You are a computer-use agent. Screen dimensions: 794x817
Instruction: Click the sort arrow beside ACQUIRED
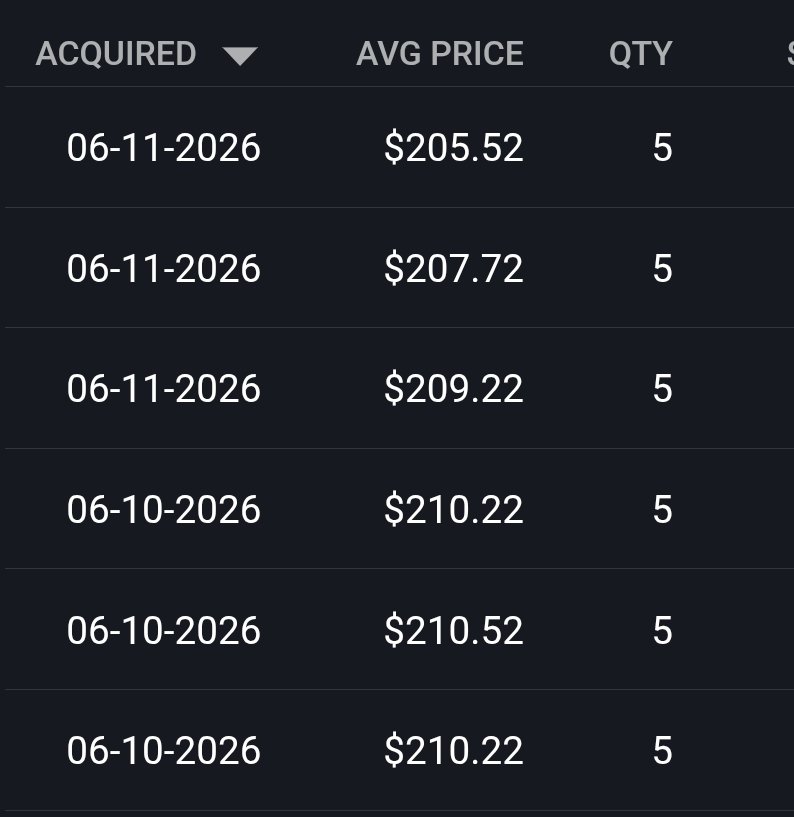click(x=240, y=56)
